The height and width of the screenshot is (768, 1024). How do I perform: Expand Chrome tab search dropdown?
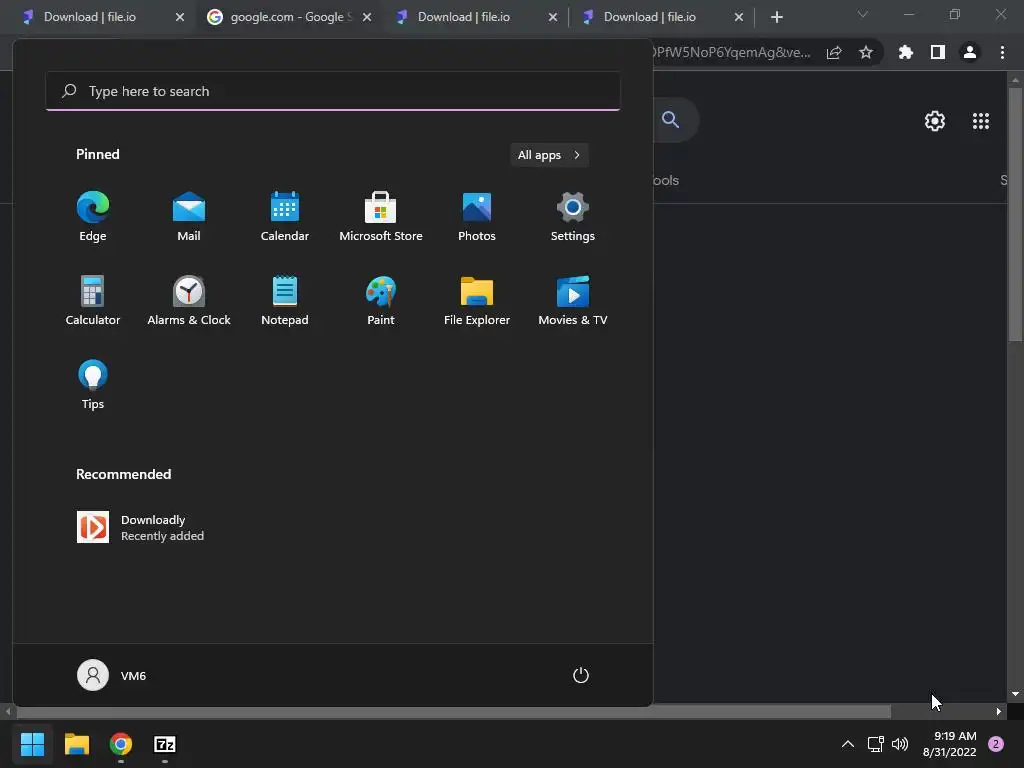[x=863, y=14]
